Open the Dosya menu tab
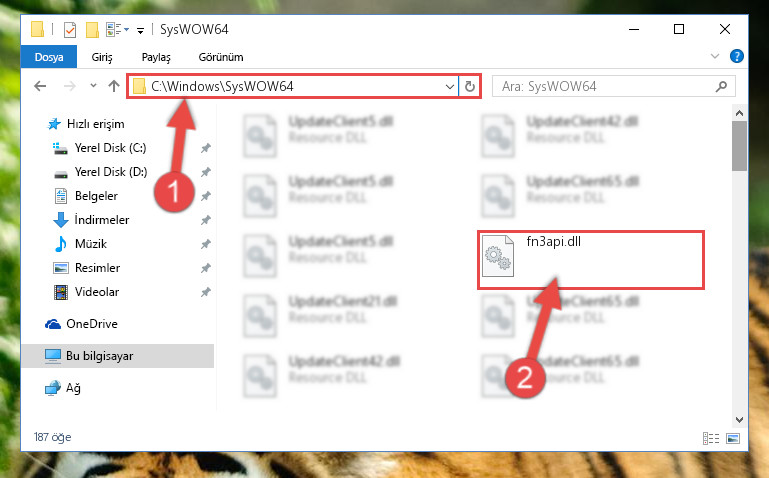 [x=49, y=57]
